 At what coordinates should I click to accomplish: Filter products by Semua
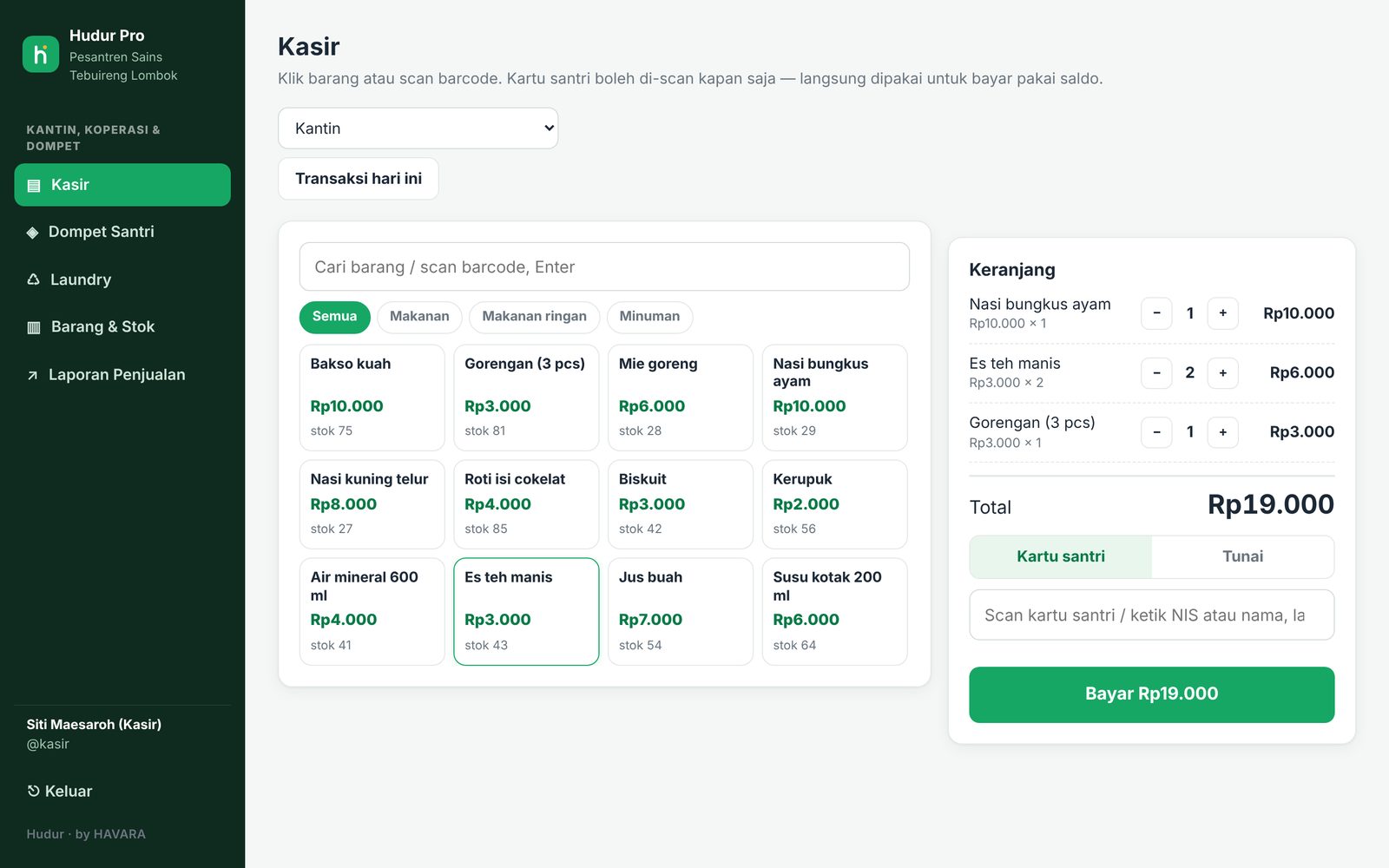(x=334, y=317)
